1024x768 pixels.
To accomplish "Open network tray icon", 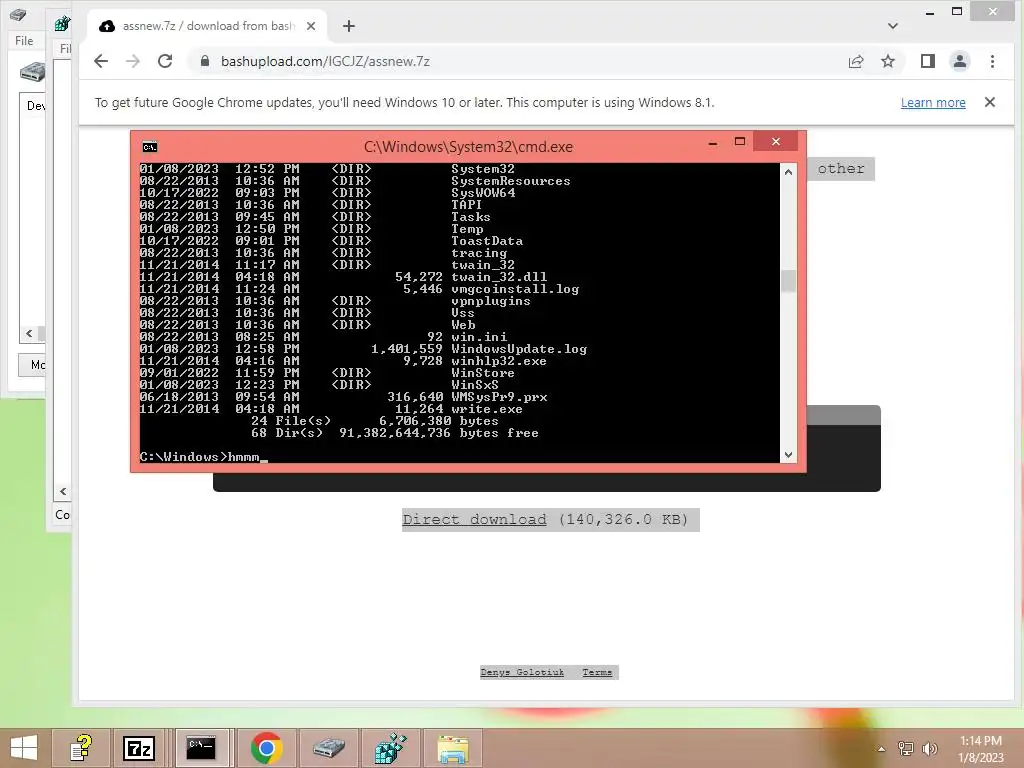I will coord(906,749).
